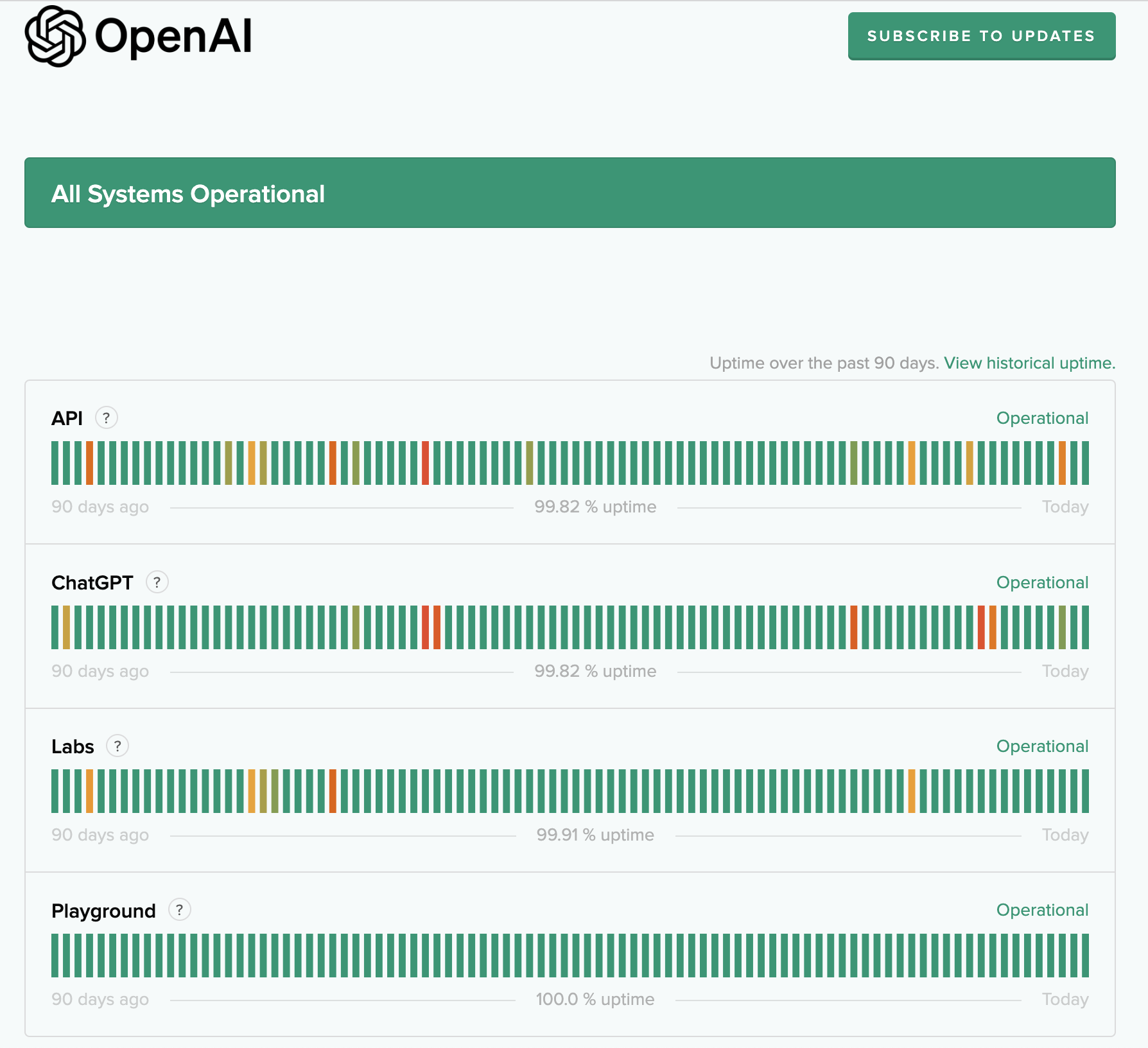
Task: Click the rightmost (Today) bar in the Playground uptime chart
Action: coord(1085,956)
